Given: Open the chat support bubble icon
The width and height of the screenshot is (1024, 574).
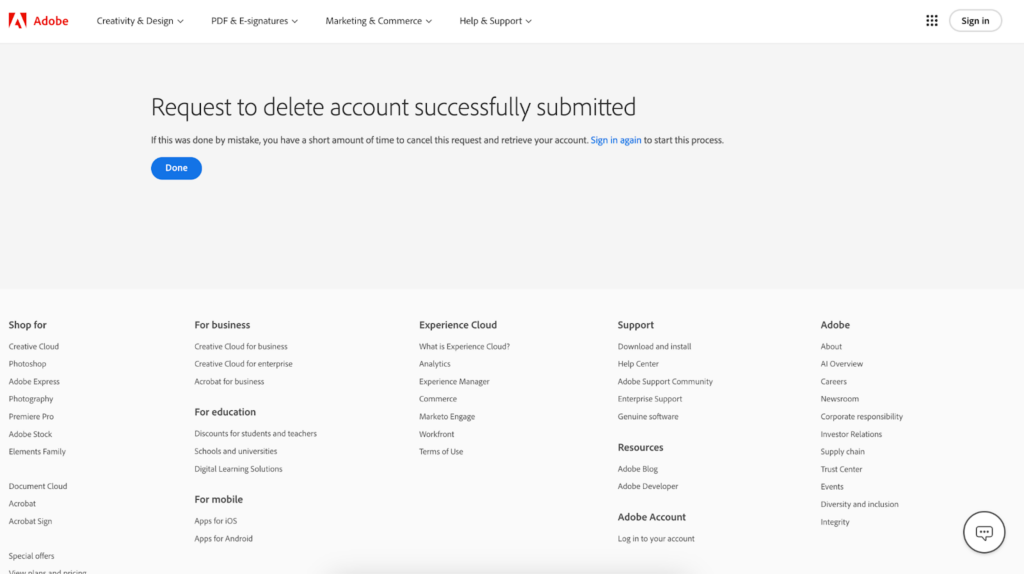Looking at the screenshot, I should click(x=983, y=532).
